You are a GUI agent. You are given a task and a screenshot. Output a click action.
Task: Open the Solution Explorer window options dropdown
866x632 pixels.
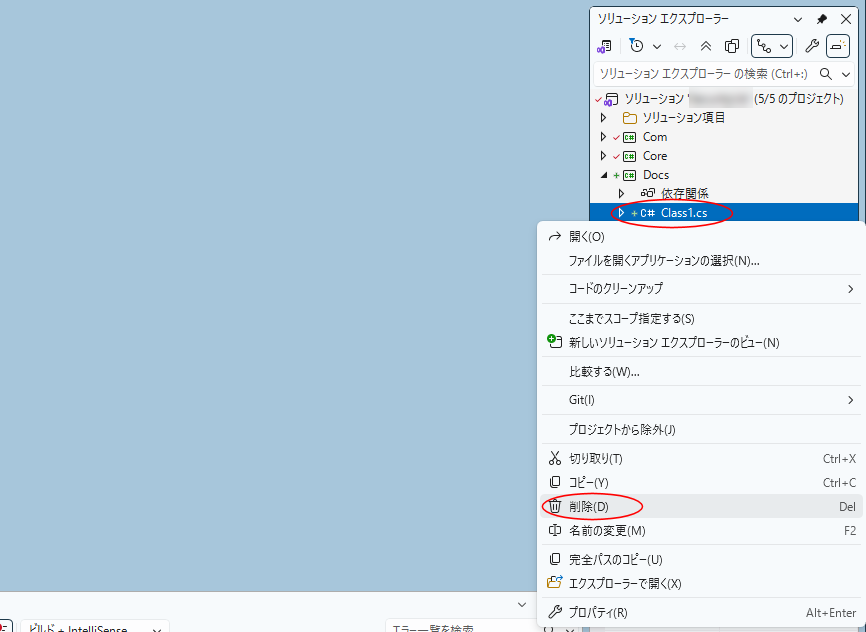(797, 19)
